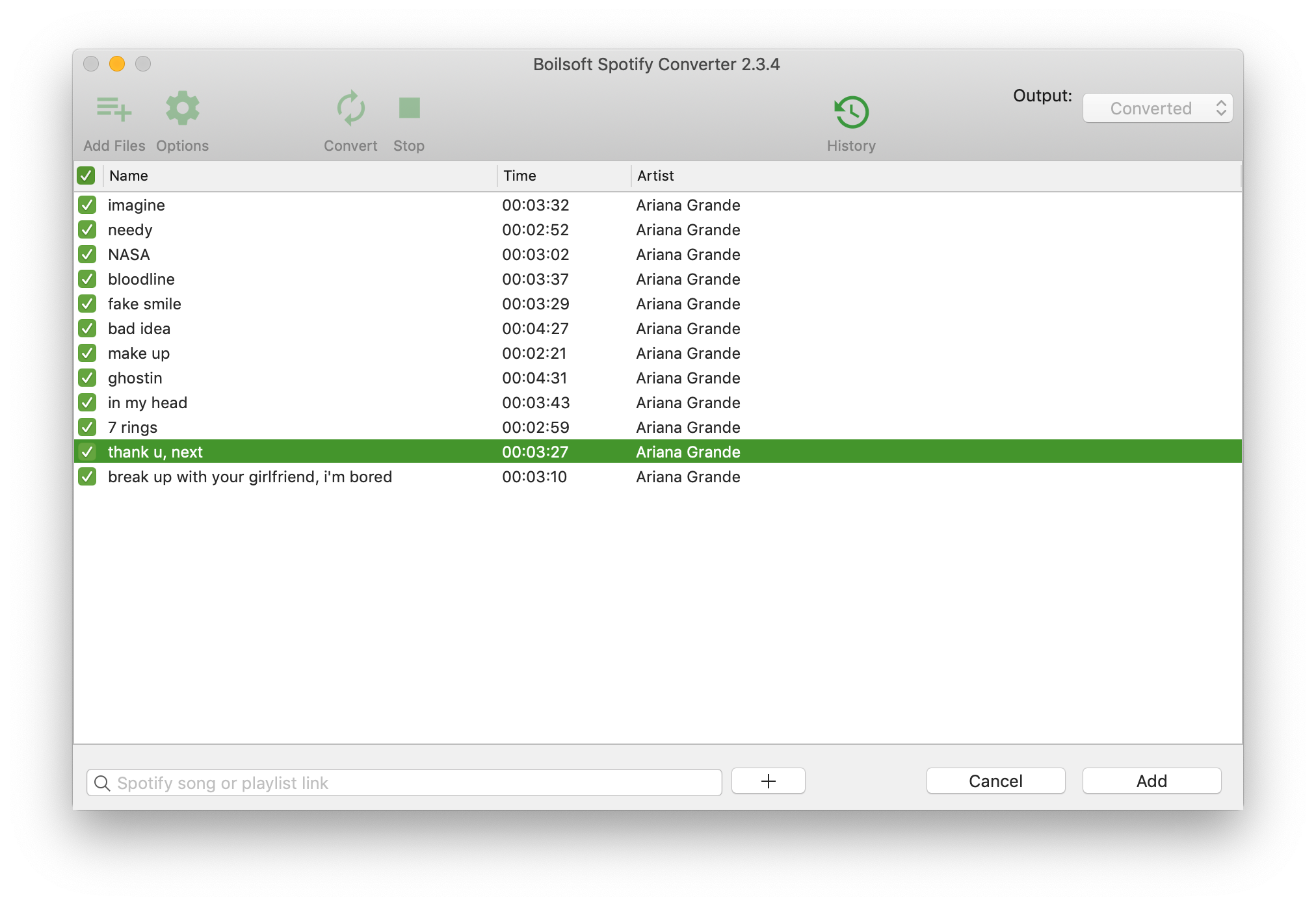Select the needy track name

tap(130, 230)
